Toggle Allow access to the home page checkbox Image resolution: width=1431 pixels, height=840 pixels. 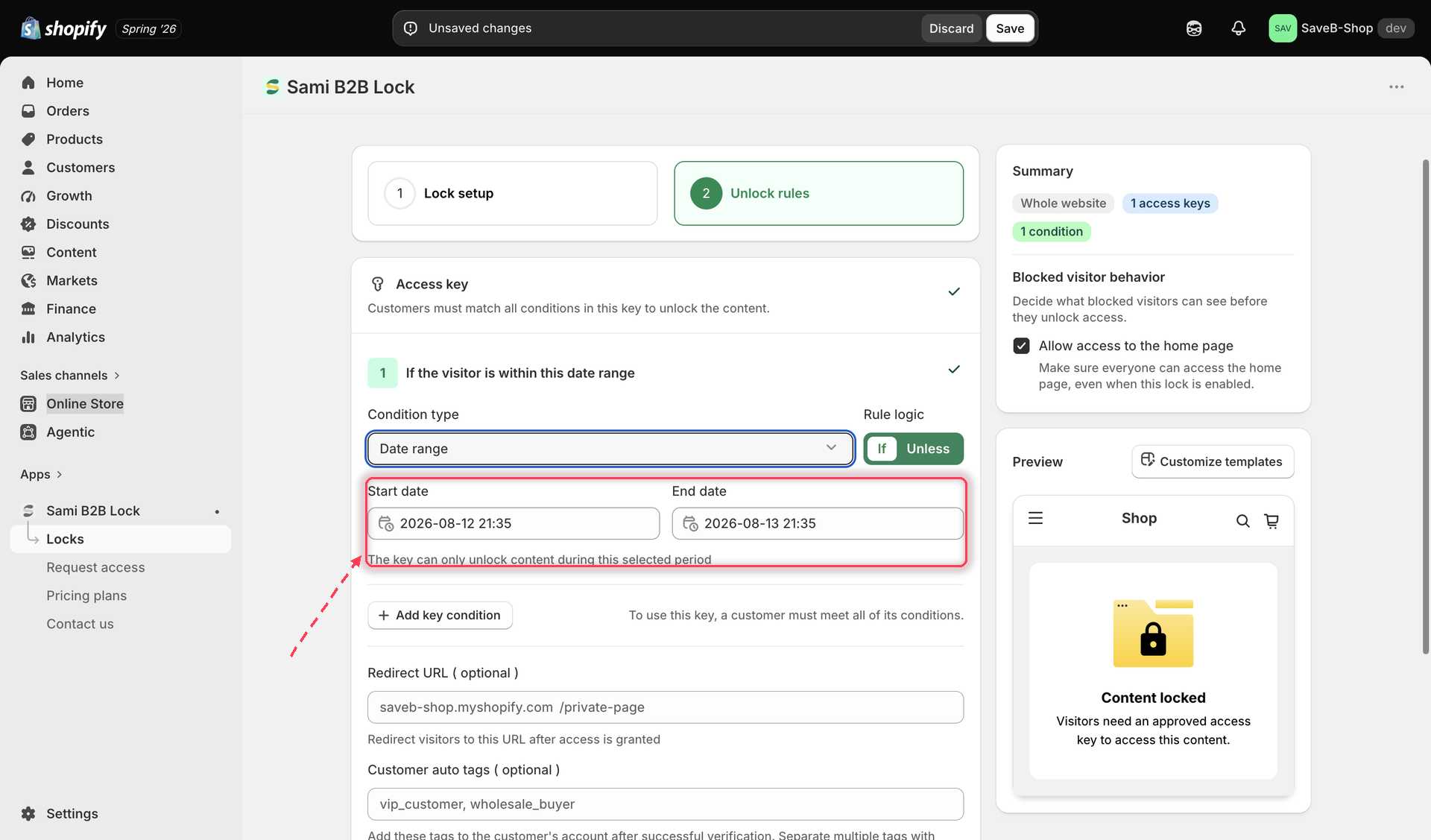click(1021, 346)
